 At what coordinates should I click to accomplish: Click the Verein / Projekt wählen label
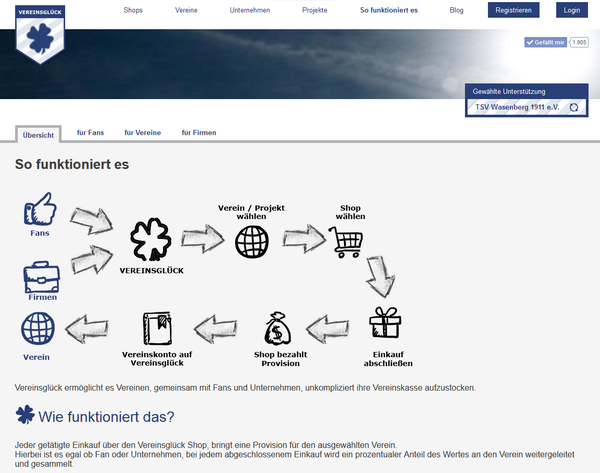(251, 212)
